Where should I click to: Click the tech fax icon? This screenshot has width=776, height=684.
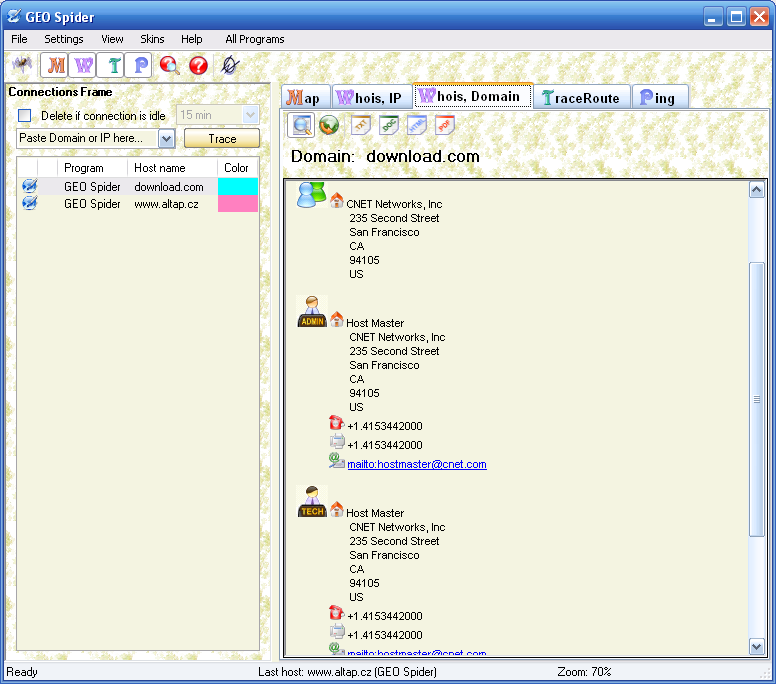pos(337,632)
